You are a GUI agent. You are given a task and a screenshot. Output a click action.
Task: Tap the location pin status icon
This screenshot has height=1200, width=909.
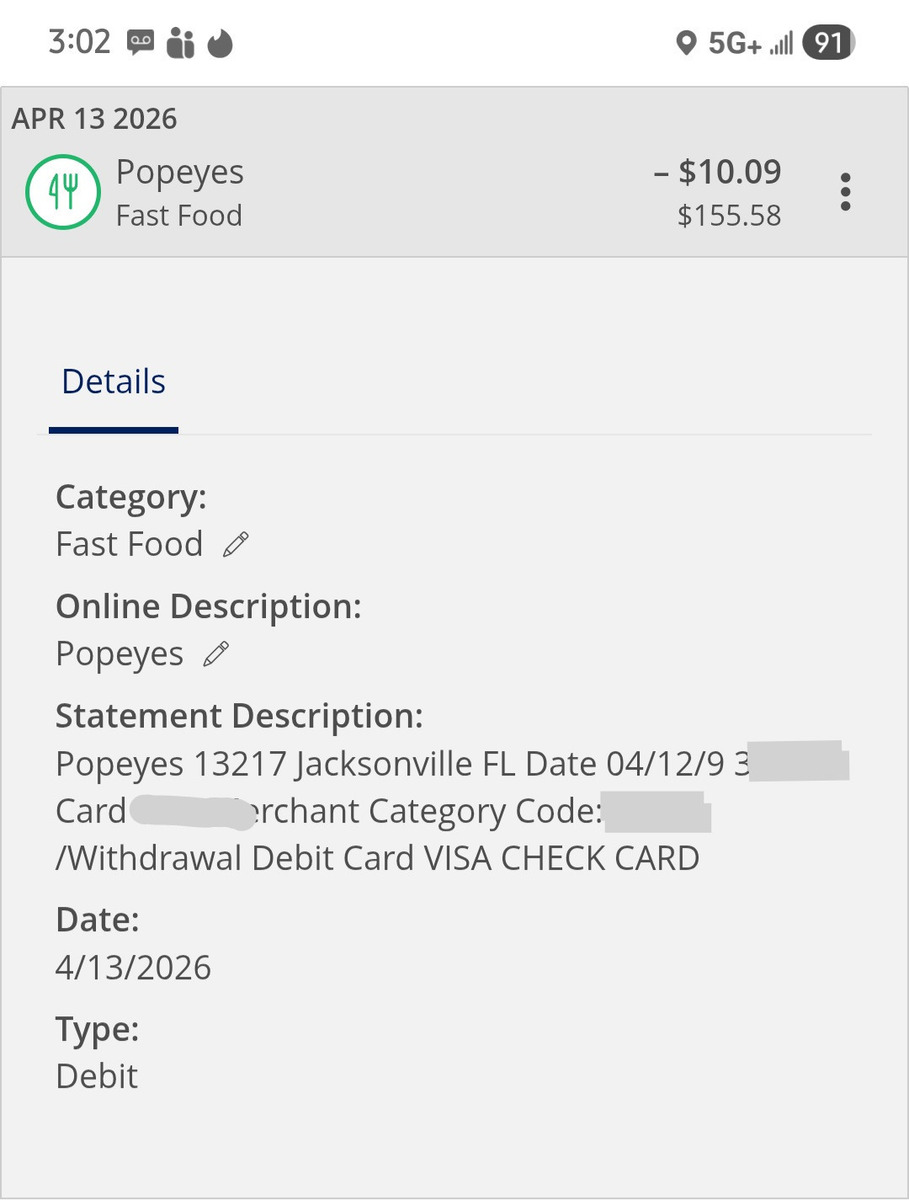(x=686, y=43)
